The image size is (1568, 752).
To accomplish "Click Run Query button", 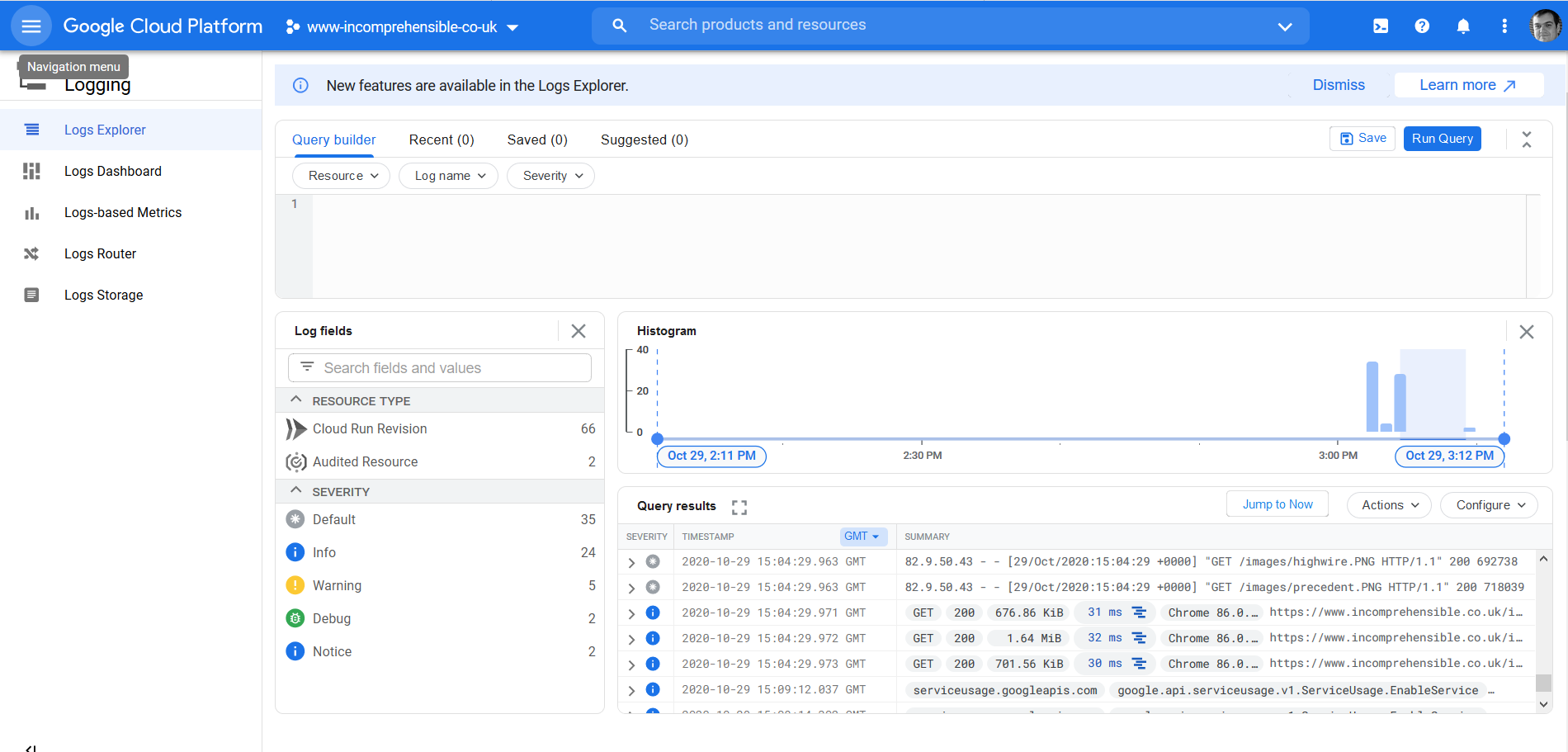I will tap(1443, 139).
